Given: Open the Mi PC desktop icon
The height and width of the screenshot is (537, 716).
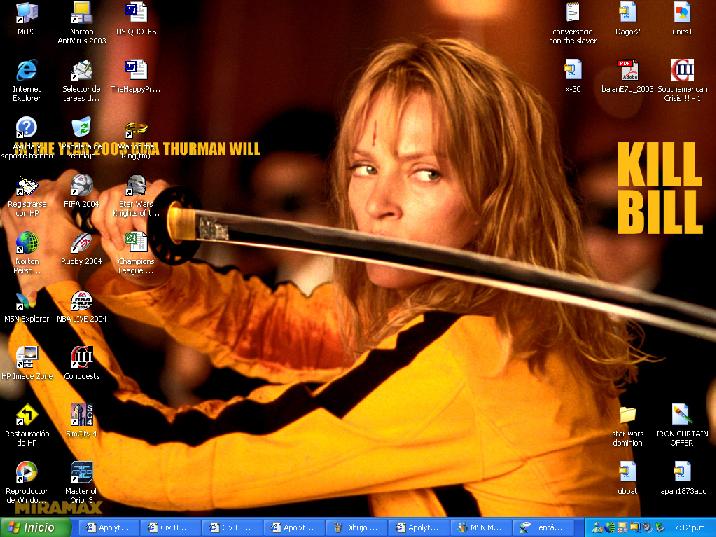Looking at the screenshot, I should tap(27, 13).
